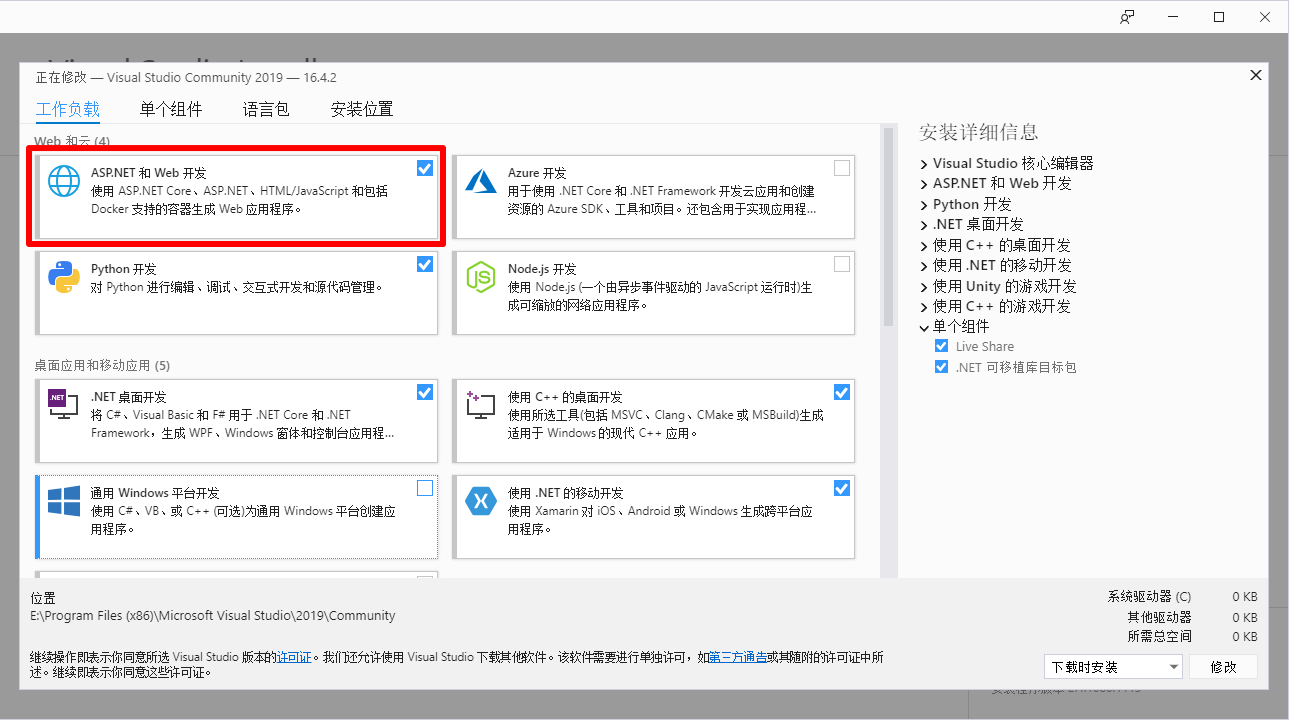Switch to the 语言包 tab
This screenshot has height=720, width=1290.
(266, 109)
